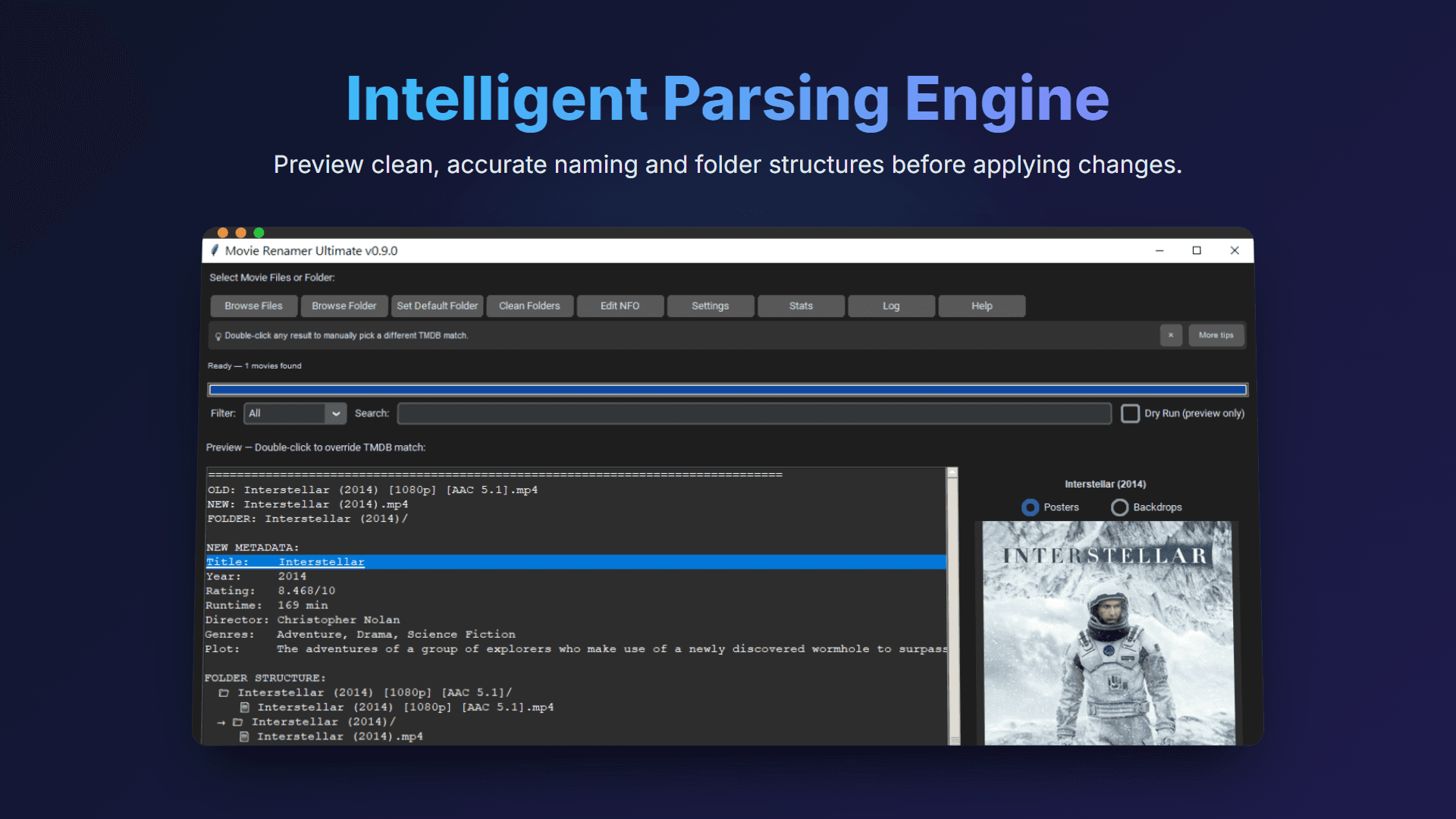The image size is (1456, 819).
Task: Open the Filter dropdown
Action: 335,413
